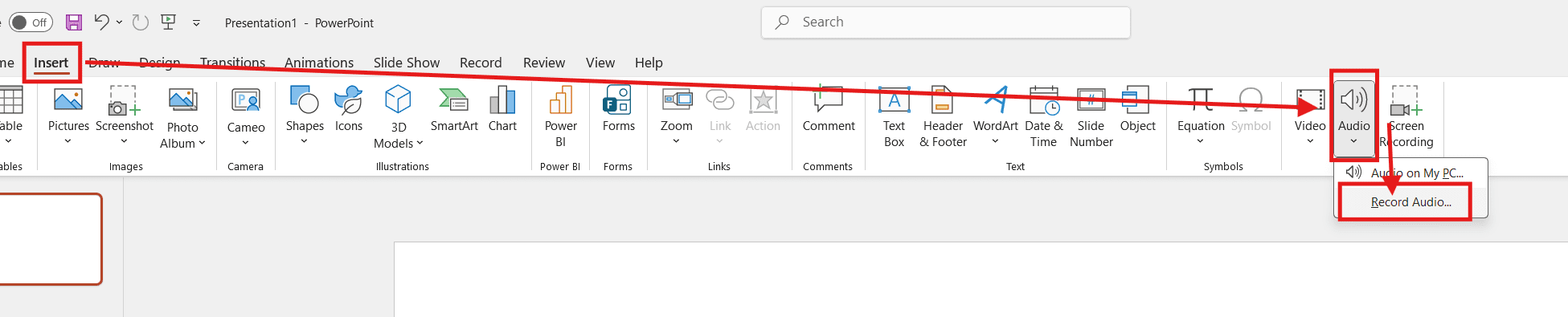Insert Icons from the Illustrations group
The width and height of the screenshot is (1568, 317).
(349, 109)
